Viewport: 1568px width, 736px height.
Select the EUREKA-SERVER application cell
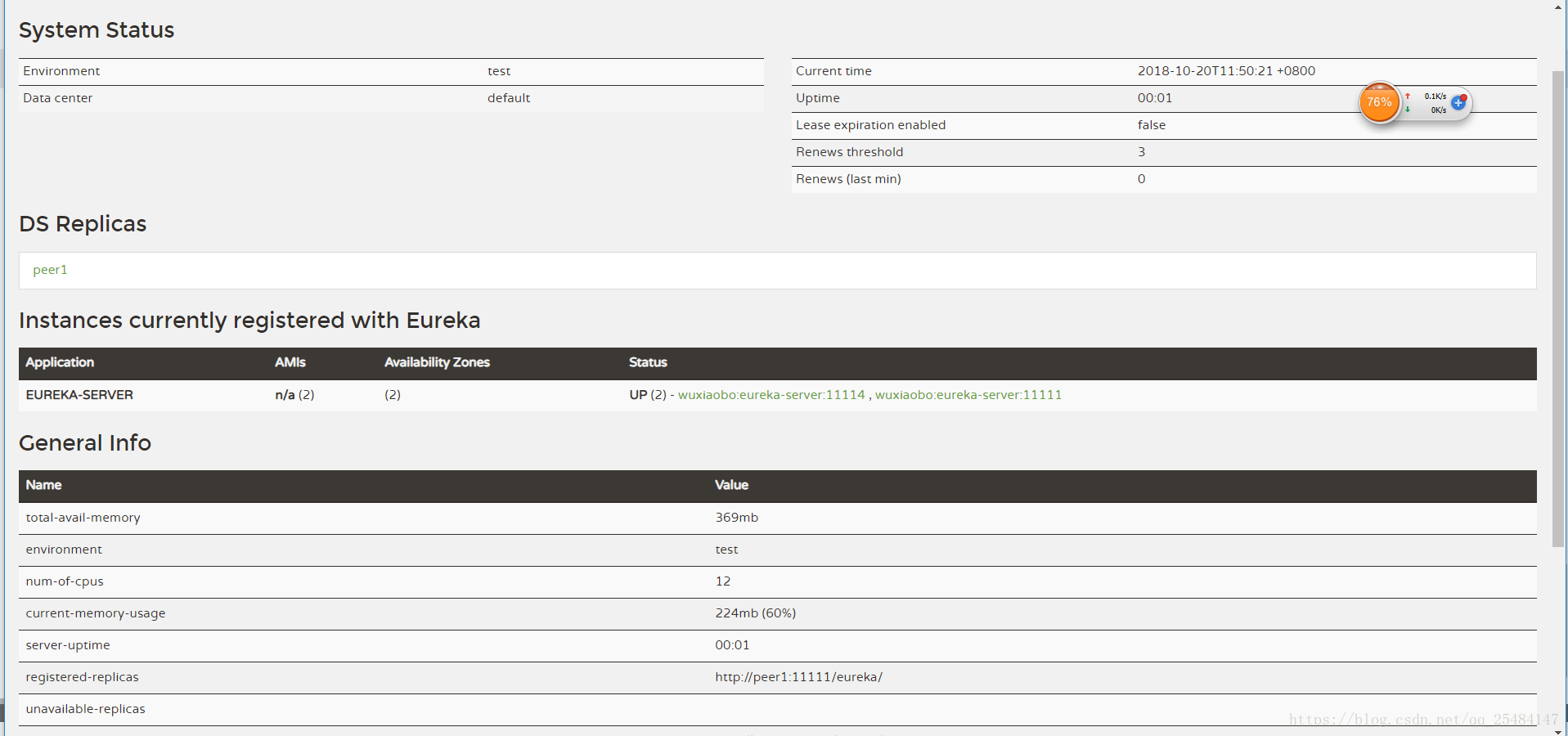(x=79, y=395)
